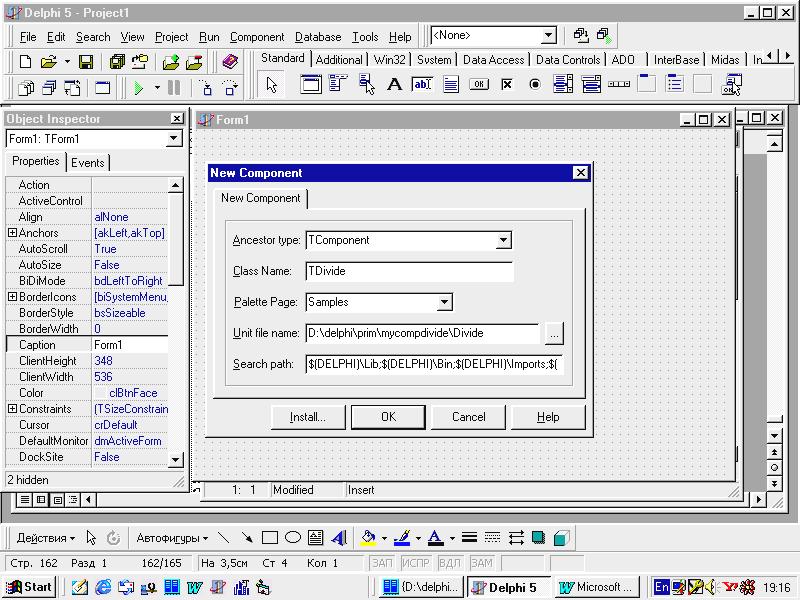Click the Search path input field
Screen dimensions: 800x600
tap(434, 364)
